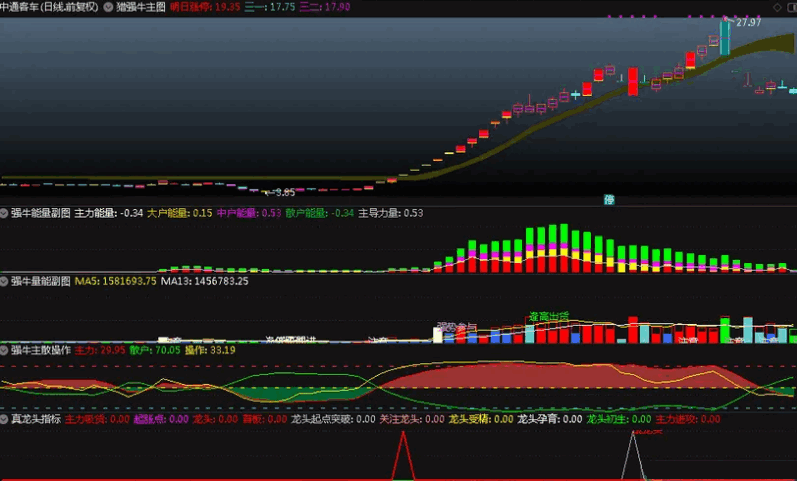The image size is (797, 481).
Task: Click the 大户能量: 0.15 value
Action: [179, 213]
